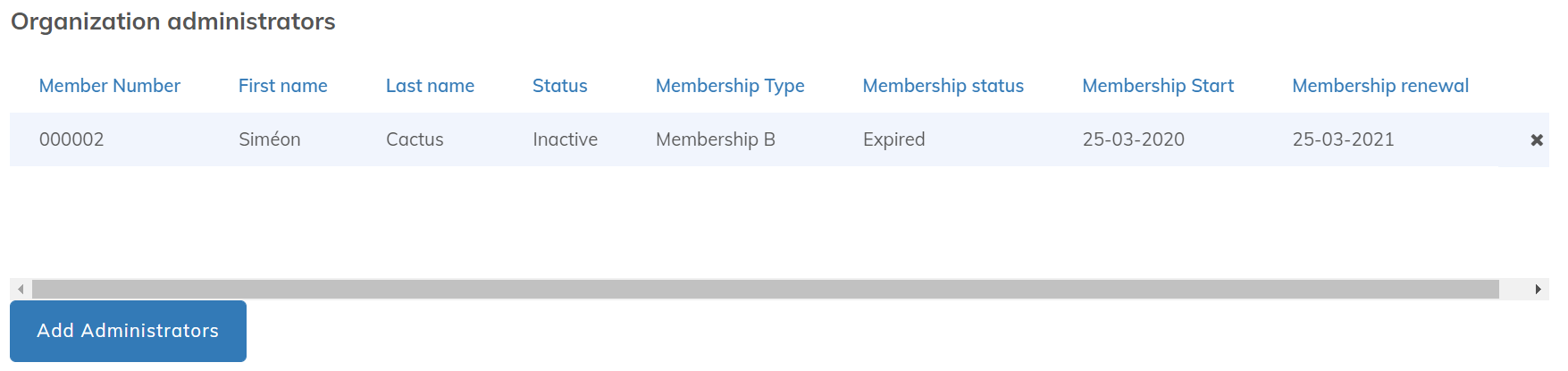The width and height of the screenshot is (1568, 371).
Task: Click the Membership B type cell
Action: pos(715,139)
